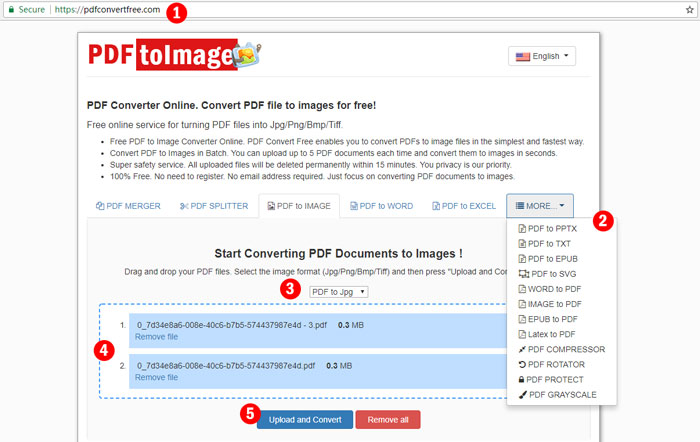Open the PDF to Jpg format dropdown
This screenshot has height=442, width=700.
point(338,292)
